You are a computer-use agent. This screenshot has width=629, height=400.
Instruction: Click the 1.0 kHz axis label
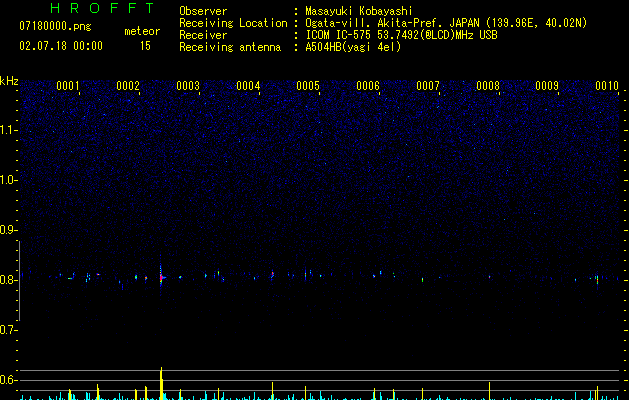click(8, 180)
